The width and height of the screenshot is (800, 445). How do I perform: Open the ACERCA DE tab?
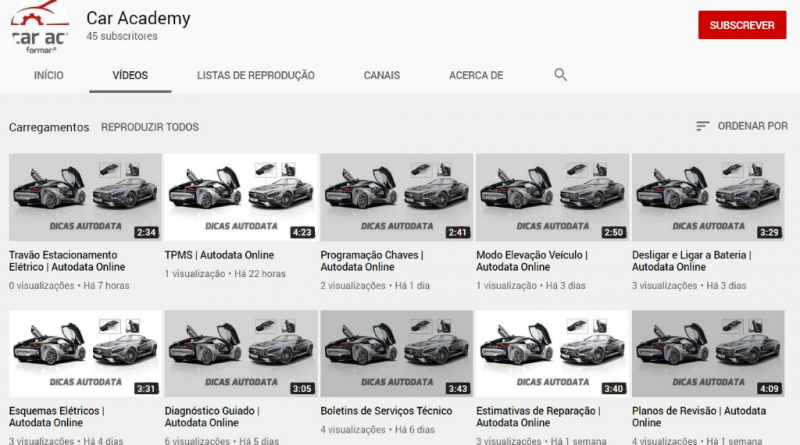click(x=476, y=75)
